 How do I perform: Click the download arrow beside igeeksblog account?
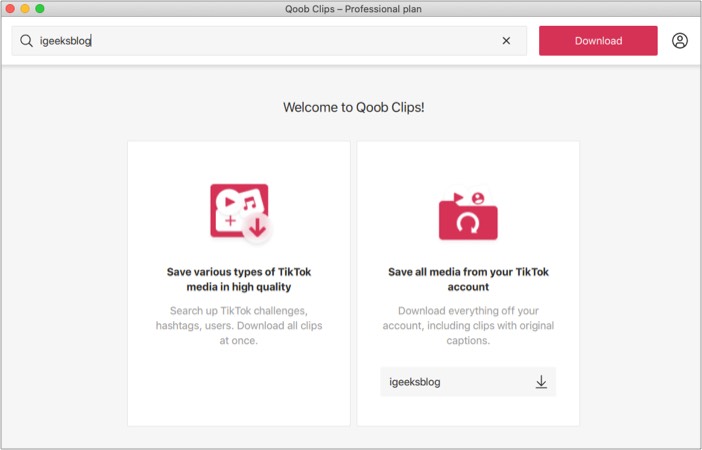(541, 382)
